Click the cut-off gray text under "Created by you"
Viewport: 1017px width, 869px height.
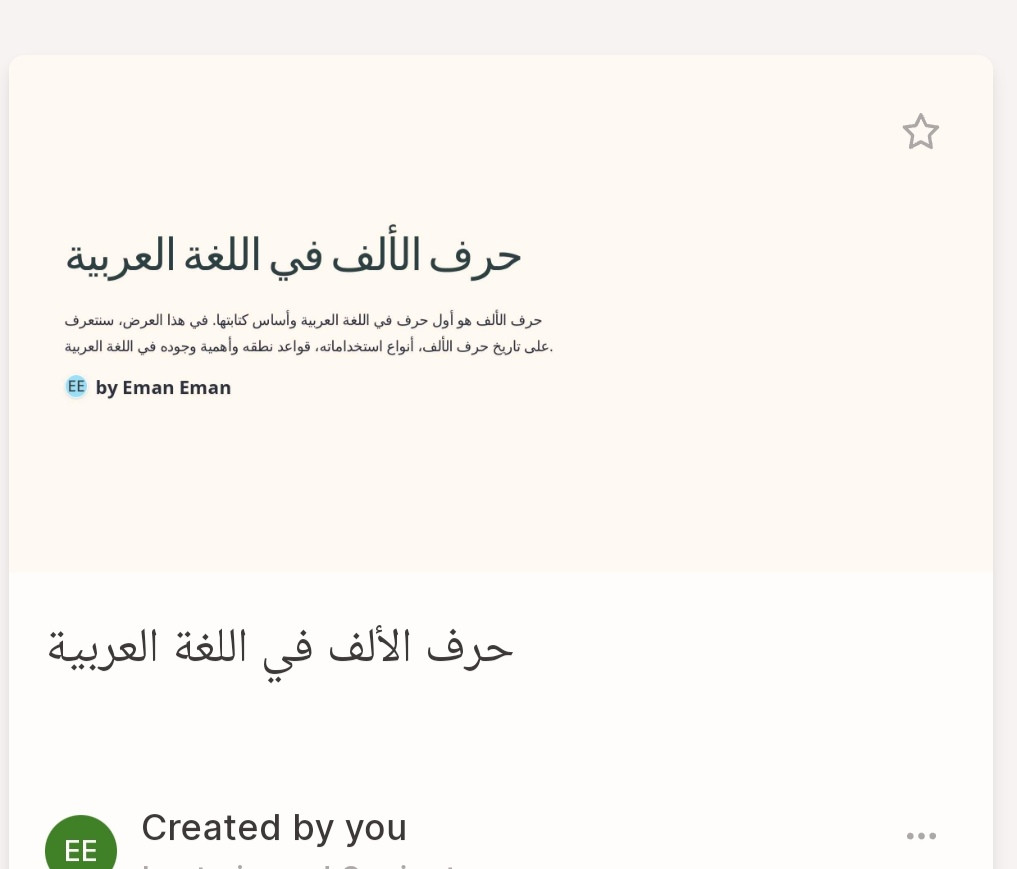298,865
